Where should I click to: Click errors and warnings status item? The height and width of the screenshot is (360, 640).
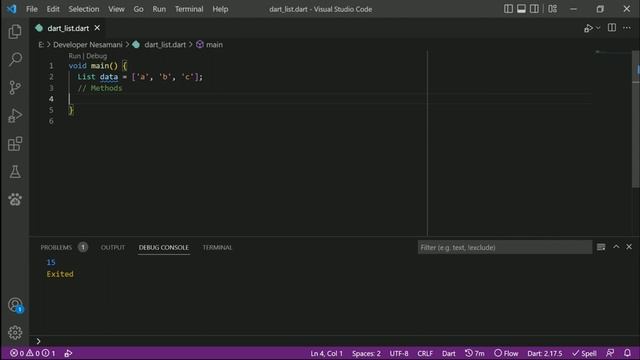click(x=32, y=353)
